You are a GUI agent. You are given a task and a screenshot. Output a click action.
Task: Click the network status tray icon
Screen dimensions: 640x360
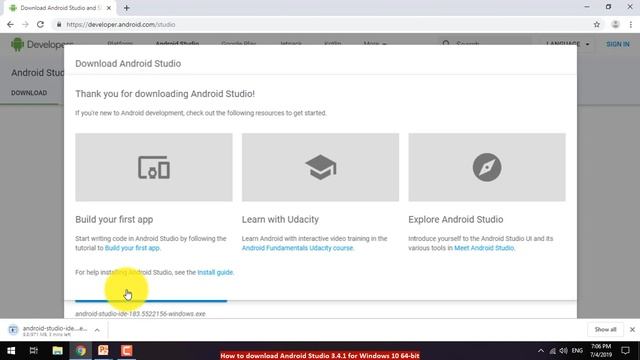[552, 351]
